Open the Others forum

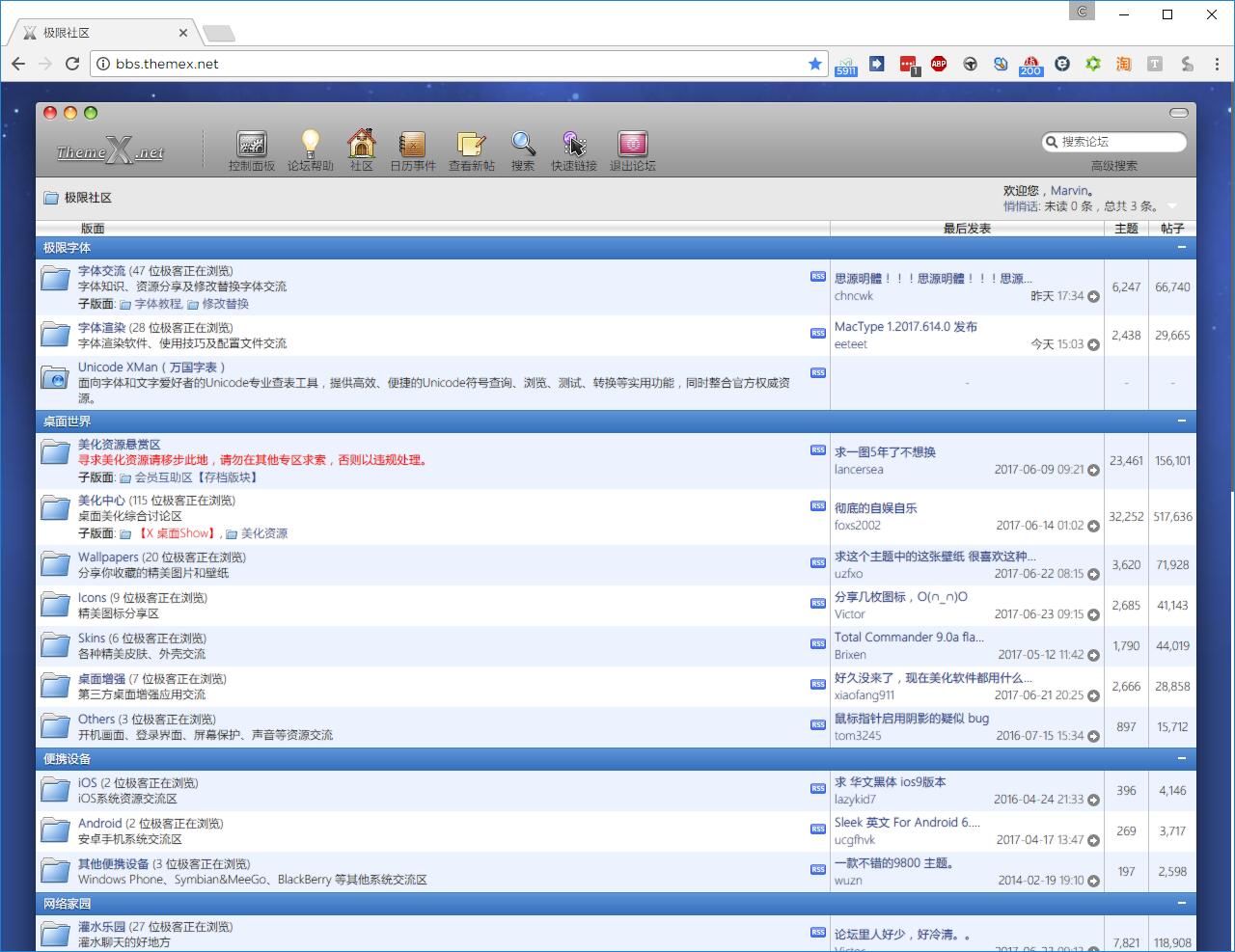[x=96, y=720]
